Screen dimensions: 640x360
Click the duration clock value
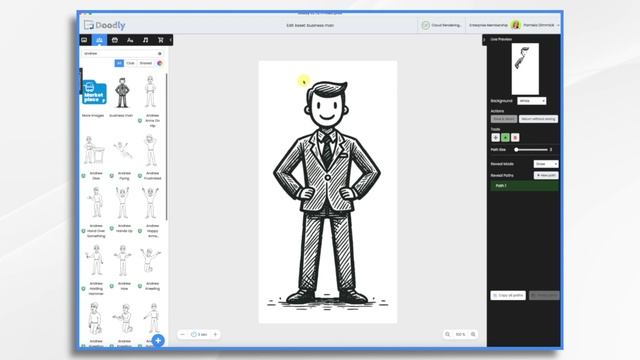point(199,334)
